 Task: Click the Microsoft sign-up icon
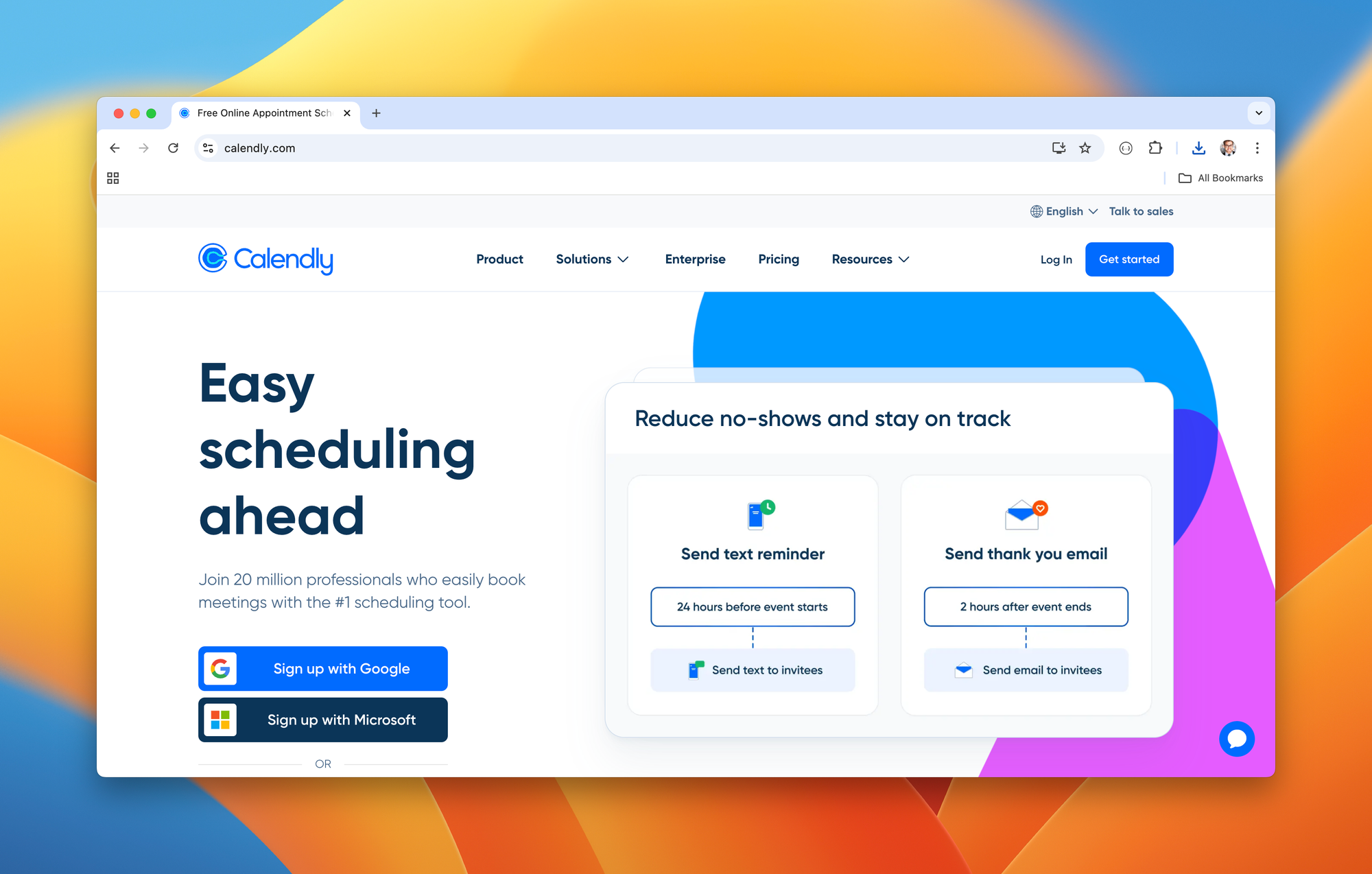pos(221,719)
